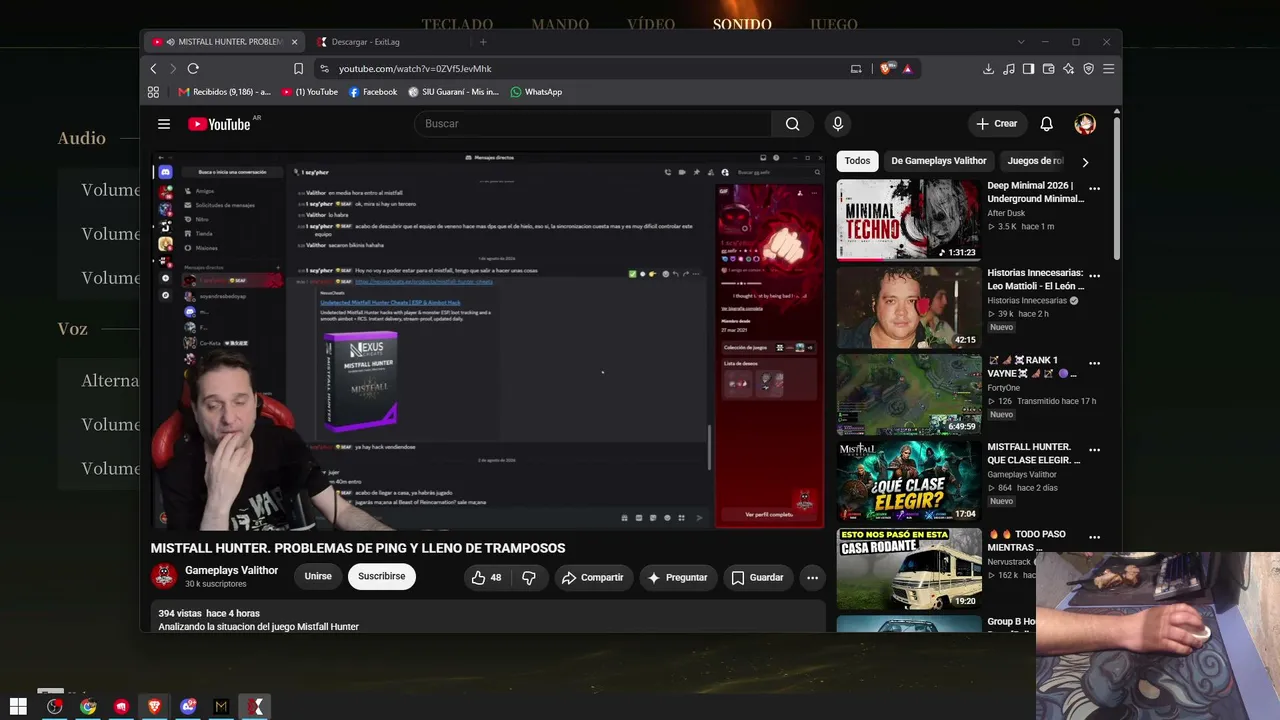Open VÍDEO tab in the game settings

coord(651,24)
